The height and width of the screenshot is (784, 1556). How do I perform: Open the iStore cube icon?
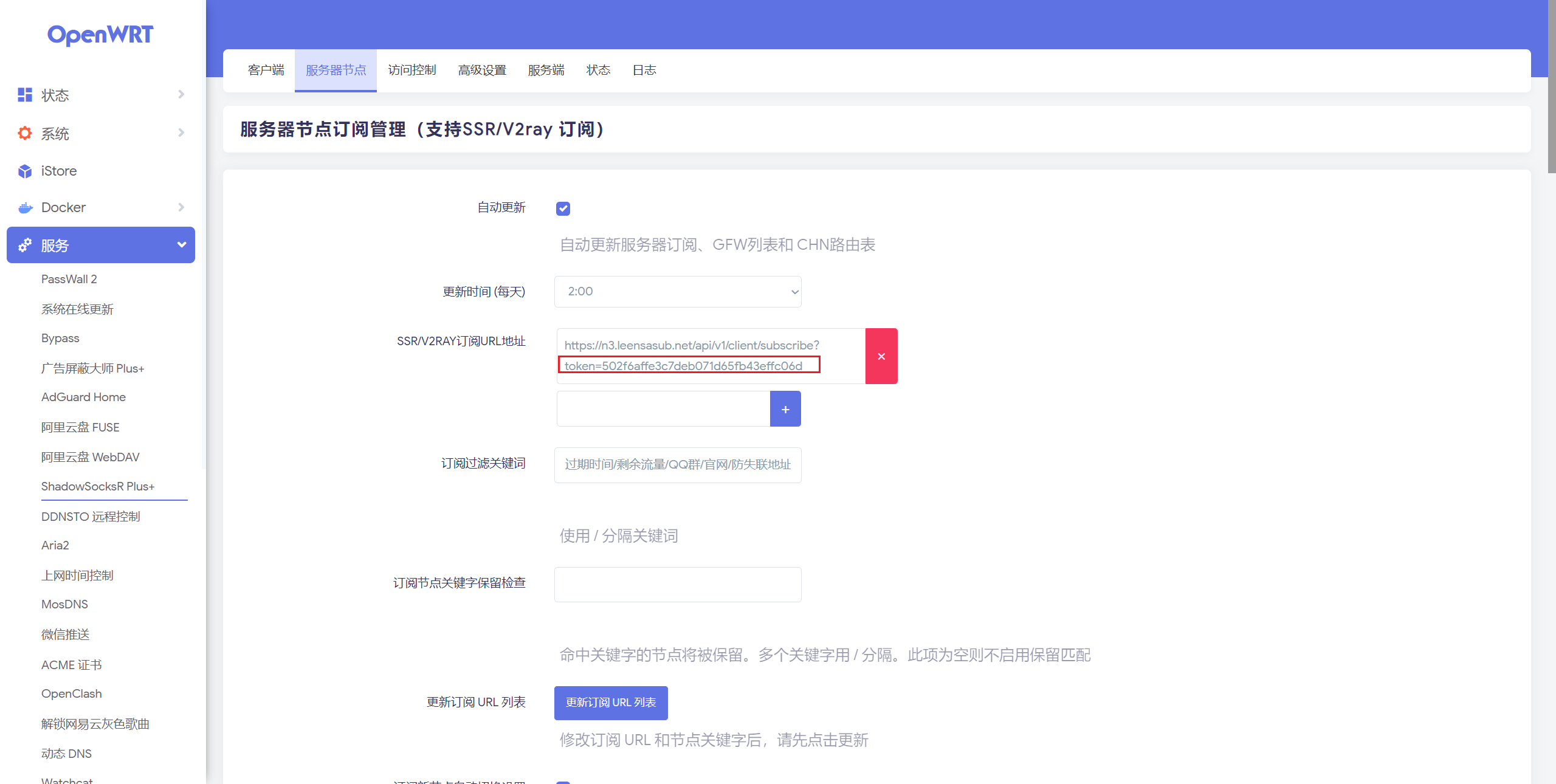(x=25, y=171)
